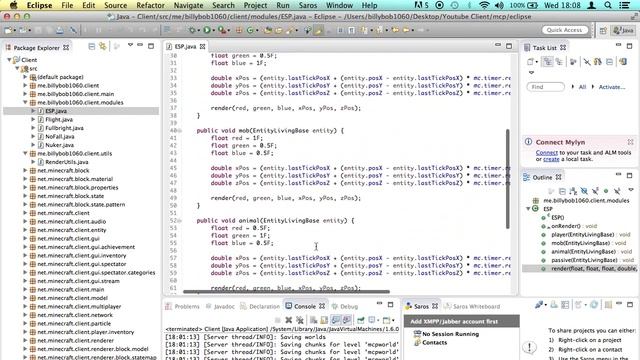Toggle Categorized presentation in Task List
Screen dimensions: 640x360
click(x=547, y=62)
